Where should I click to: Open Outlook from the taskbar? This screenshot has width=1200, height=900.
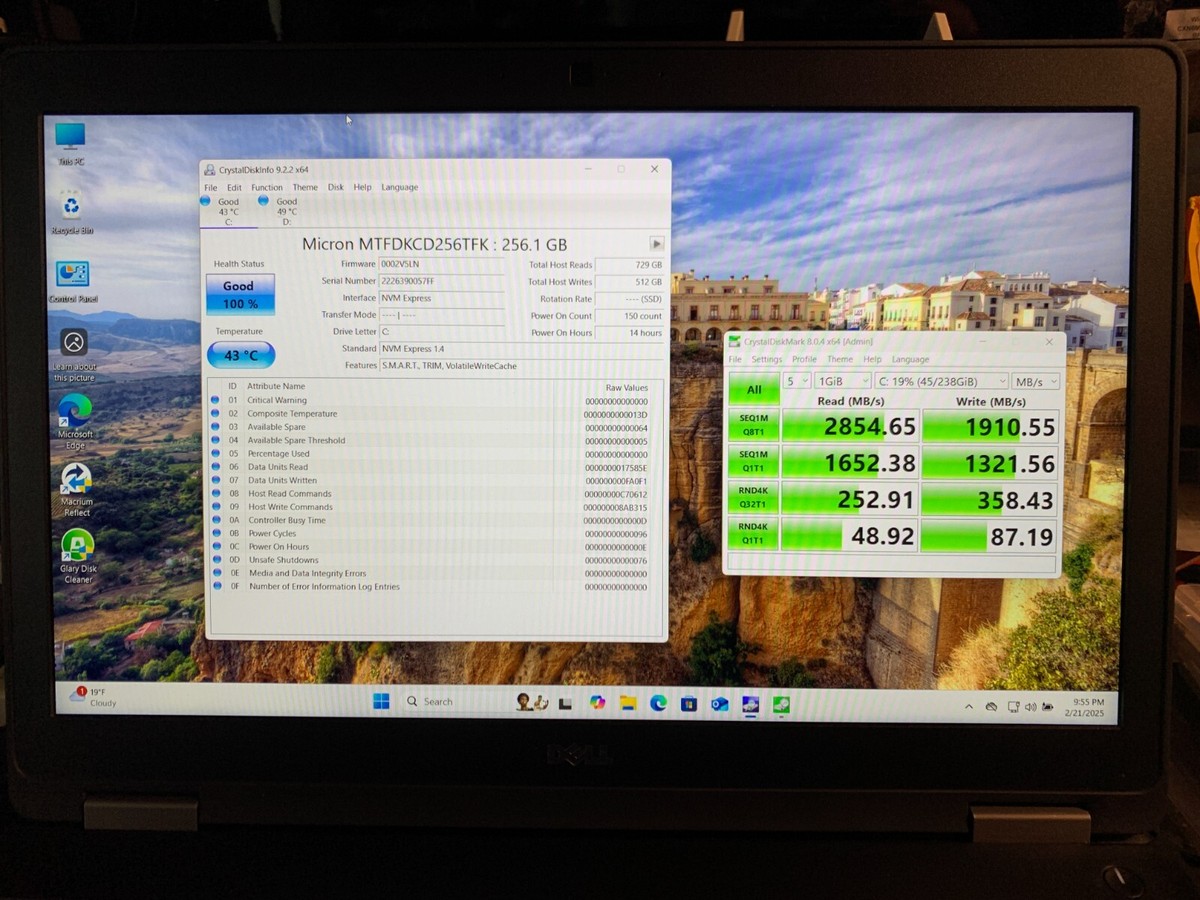(720, 703)
